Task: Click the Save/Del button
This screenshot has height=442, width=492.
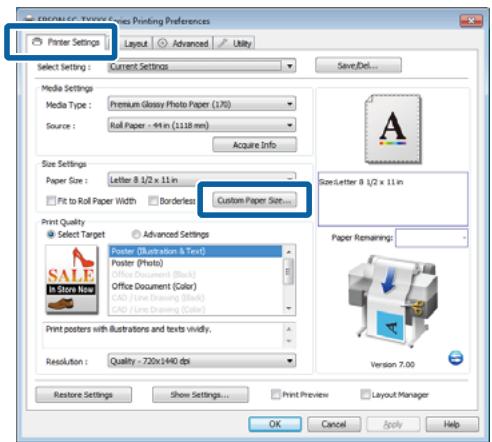Action: click(x=358, y=65)
